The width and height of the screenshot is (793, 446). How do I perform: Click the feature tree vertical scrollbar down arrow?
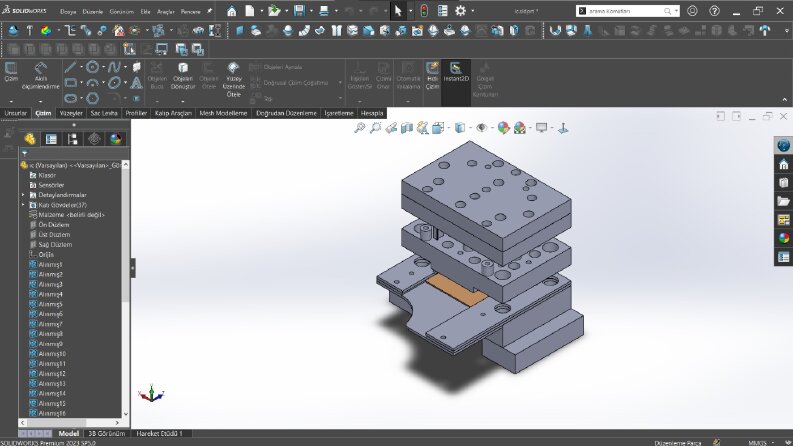pyautogui.click(x=125, y=414)
